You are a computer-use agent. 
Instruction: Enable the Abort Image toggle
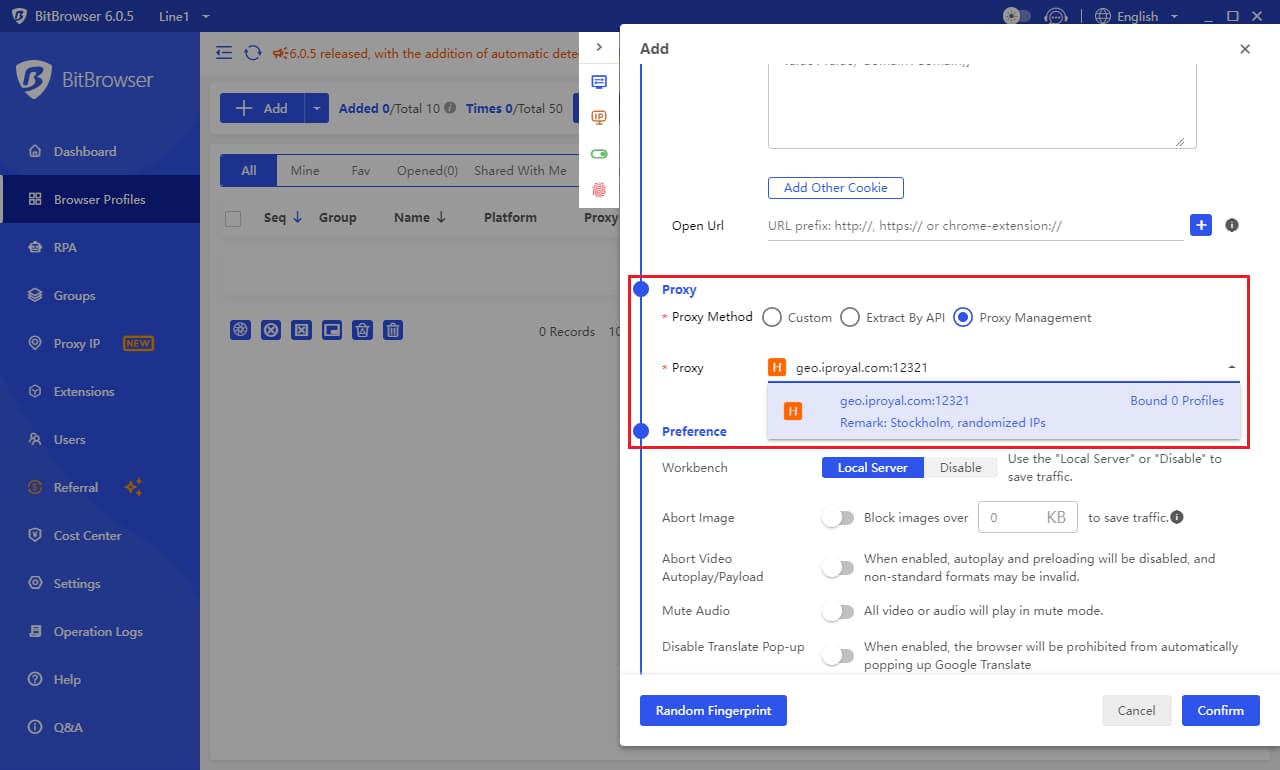838,518
